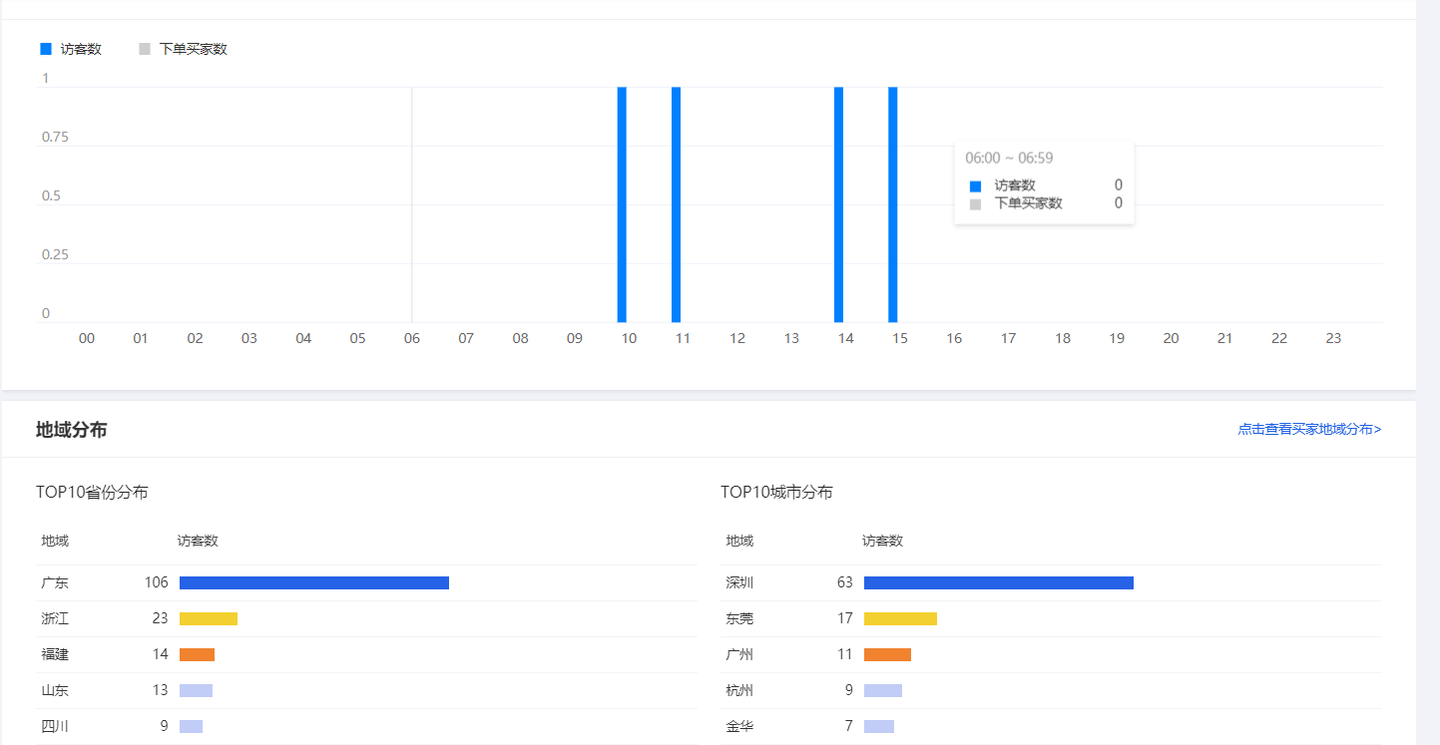Image resolution: width=1440 pixels, height=745 pixels.
Task: Click the visitor count 63 for 深圳
Action: click(x=845, y=583)
